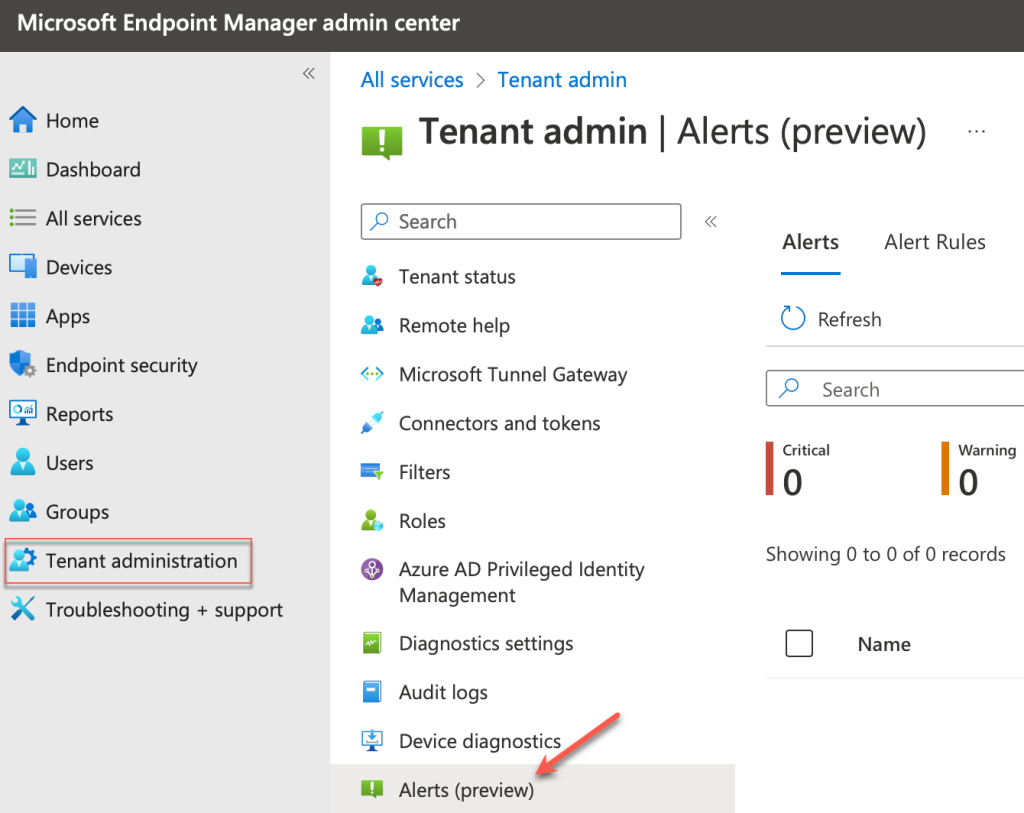The height and width of the screenshot is (813, 1024).
Task: Open Diagnostics settings
Action: tap(486, 644)
